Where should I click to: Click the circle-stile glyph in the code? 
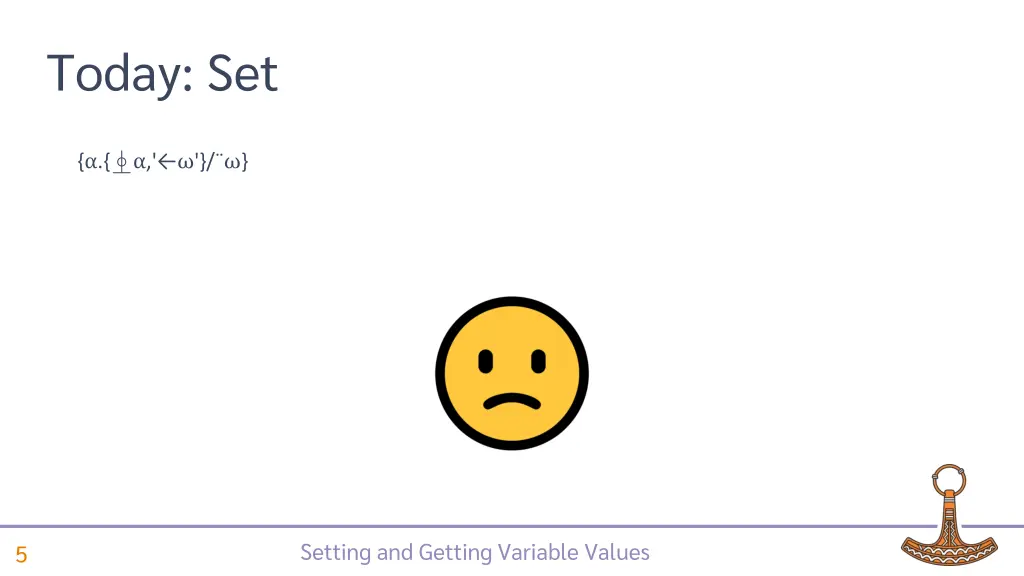coord(121,162)
